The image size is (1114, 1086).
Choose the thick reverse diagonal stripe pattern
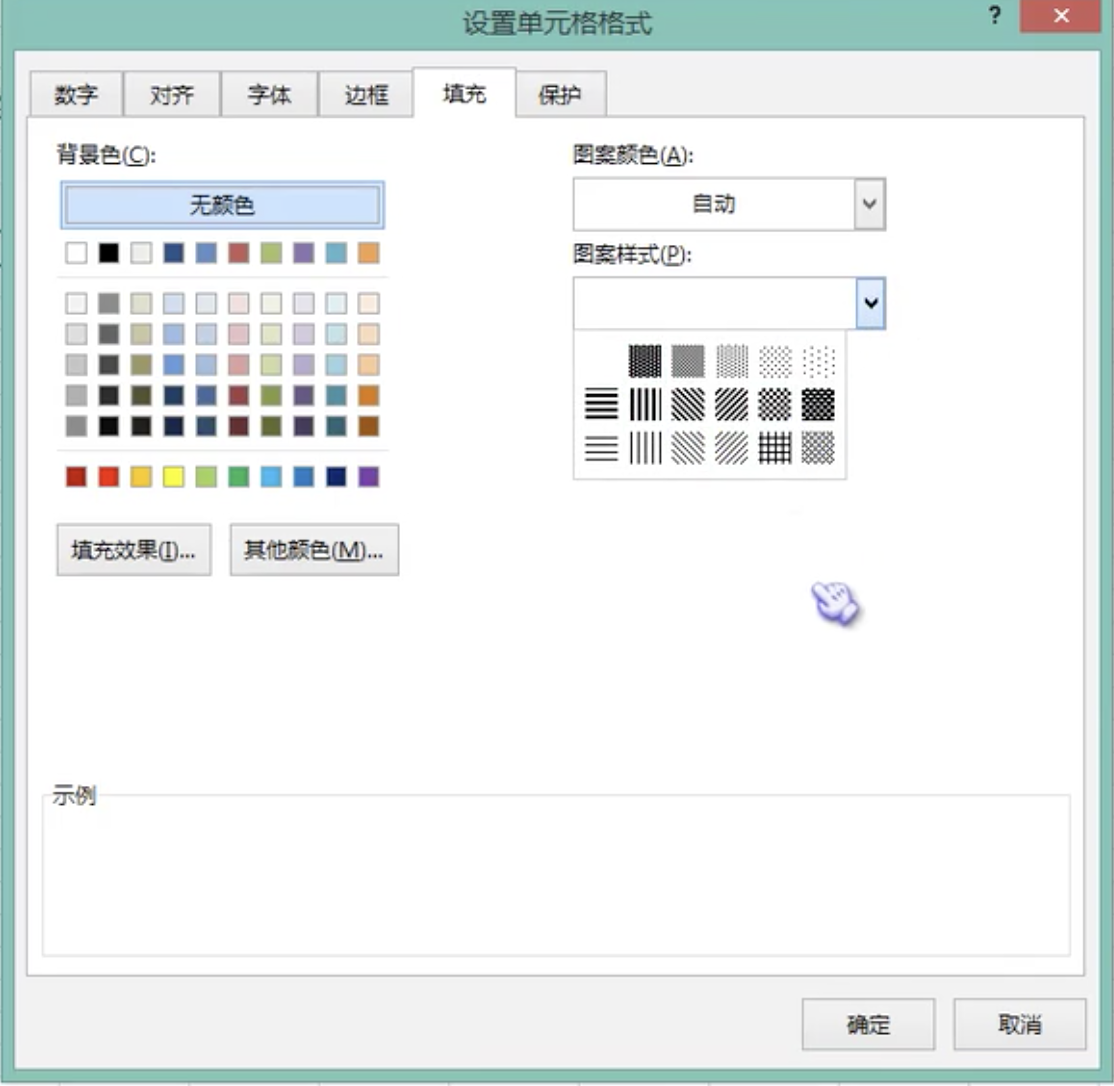pyautogui.click(x=688, y=405)
